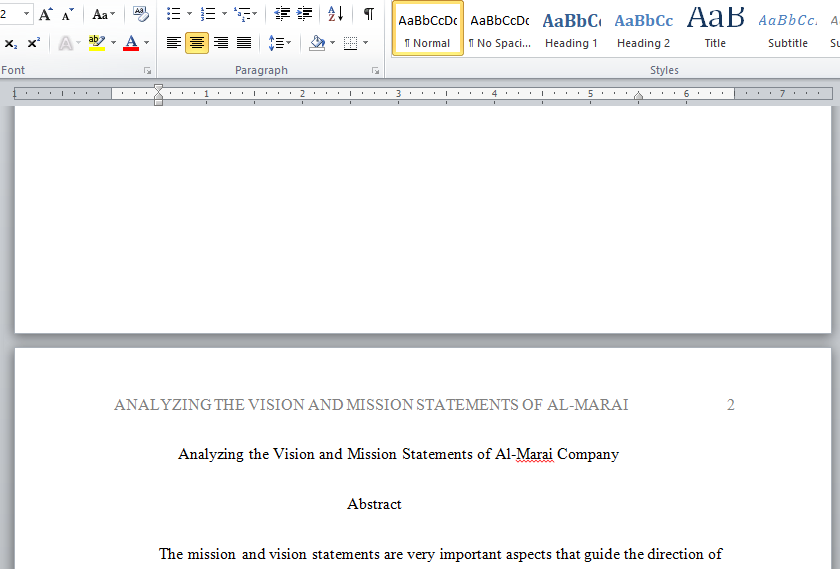Click the Bullets list icon

click(174, 14)
